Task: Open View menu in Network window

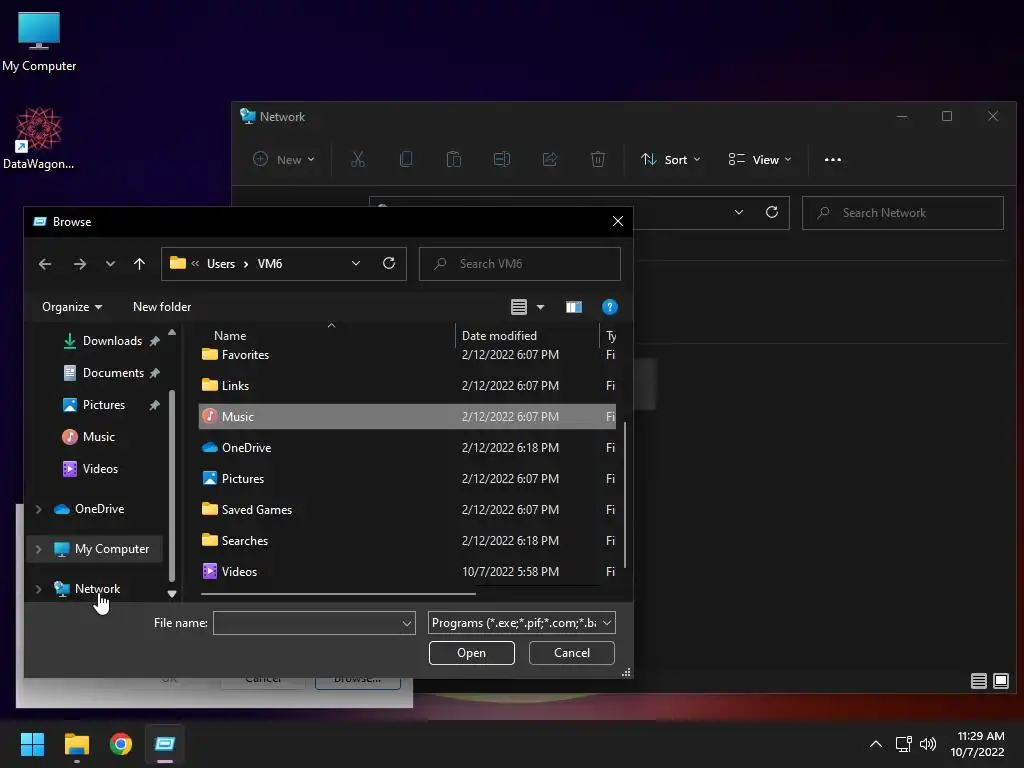Action: point(760,160)
